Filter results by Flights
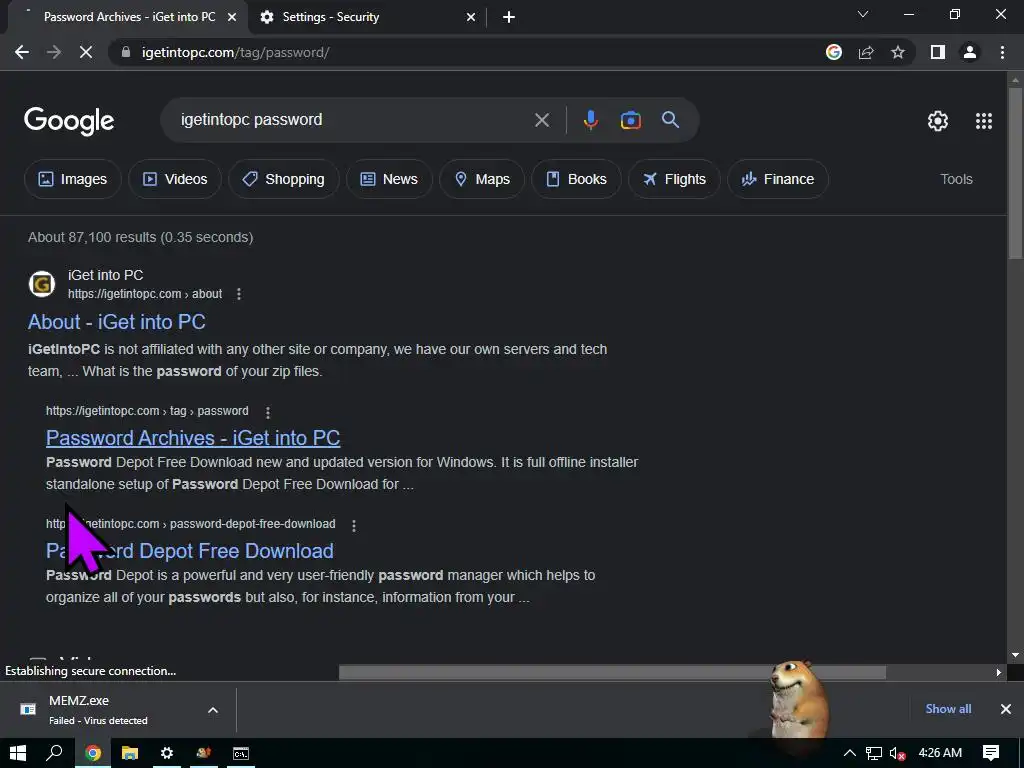This screenshot has height=768, width=1024. 674,179
